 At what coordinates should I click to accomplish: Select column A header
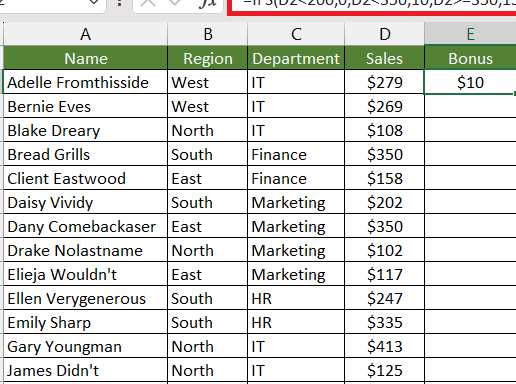click(85, 34)
